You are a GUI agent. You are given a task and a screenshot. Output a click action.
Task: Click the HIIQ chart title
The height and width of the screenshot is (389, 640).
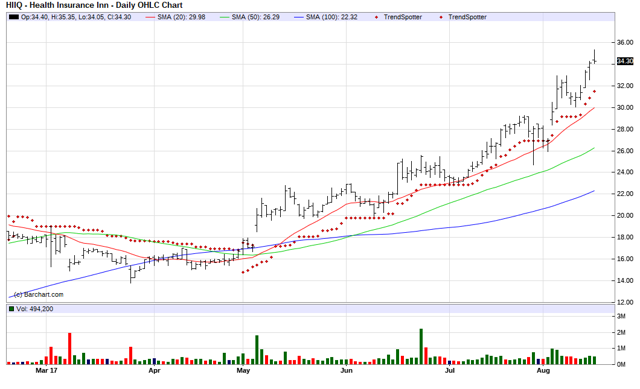click(94, 5)
